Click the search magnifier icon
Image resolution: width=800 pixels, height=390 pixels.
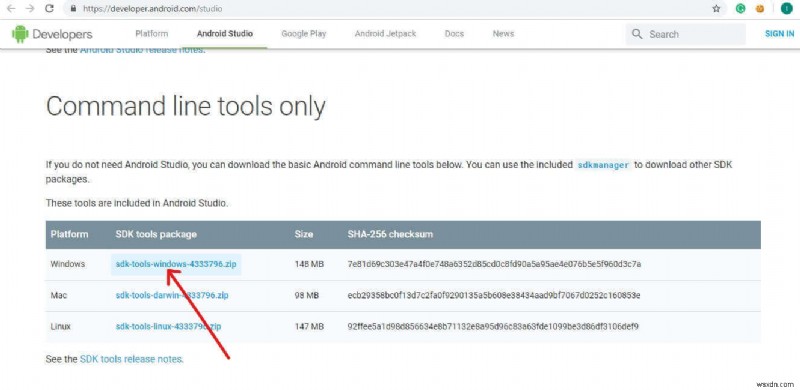[637, 34]
